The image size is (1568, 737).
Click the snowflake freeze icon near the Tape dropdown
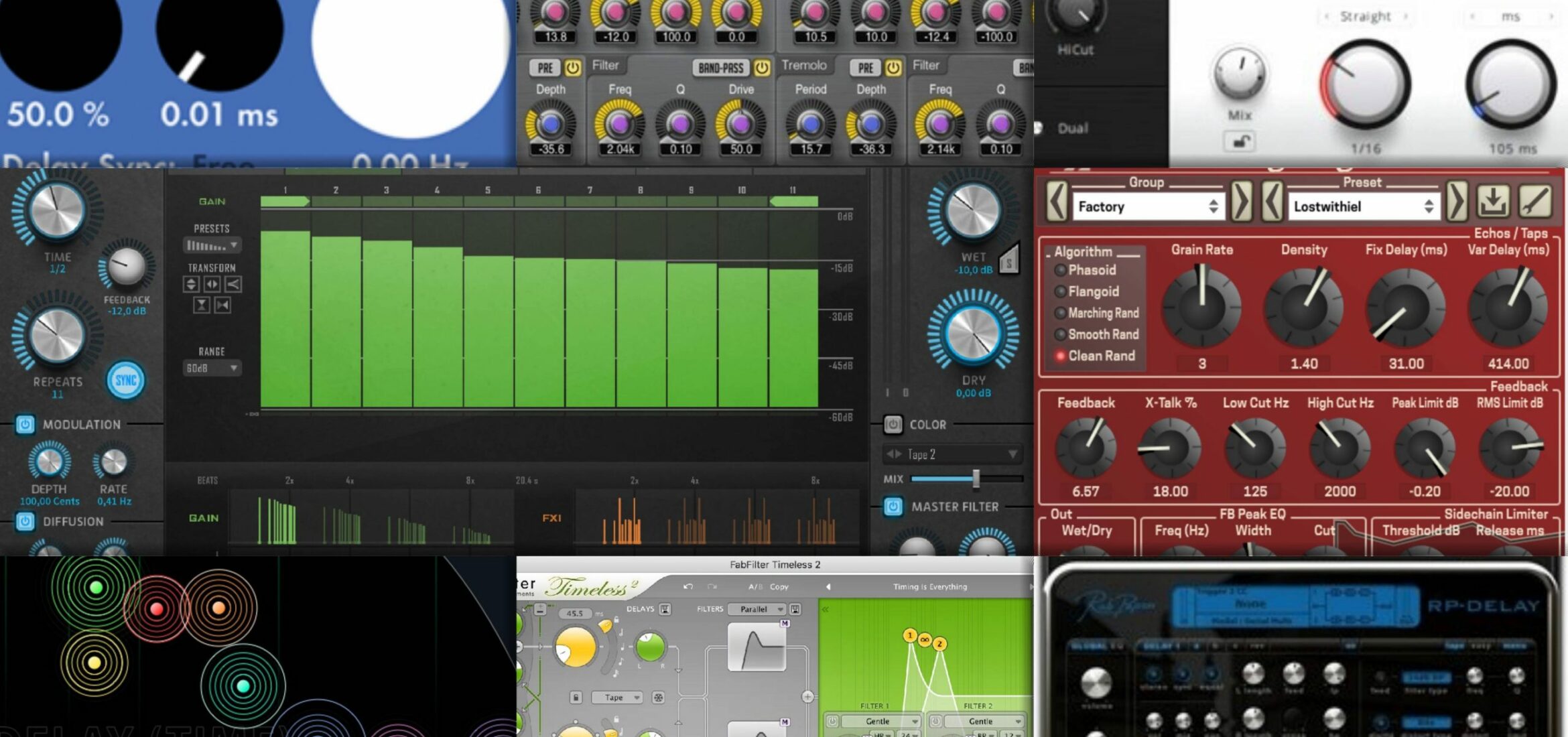(658, 697)
